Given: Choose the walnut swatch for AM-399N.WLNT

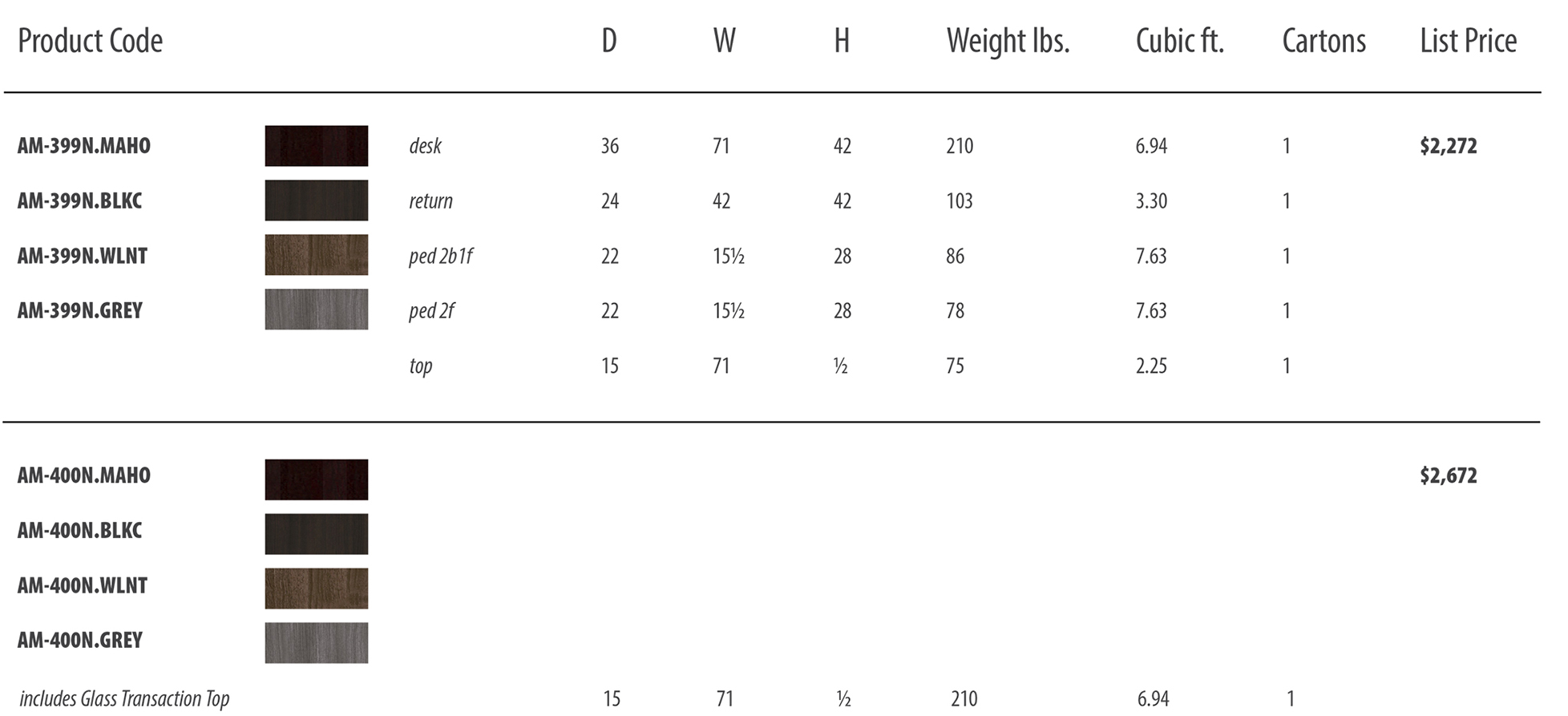Looking at the screenshot, I should [317, 255].
